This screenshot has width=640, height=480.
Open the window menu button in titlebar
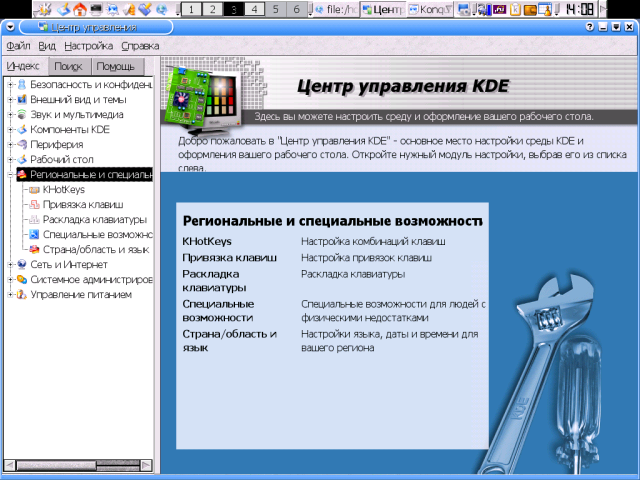(x=10, y=27)
